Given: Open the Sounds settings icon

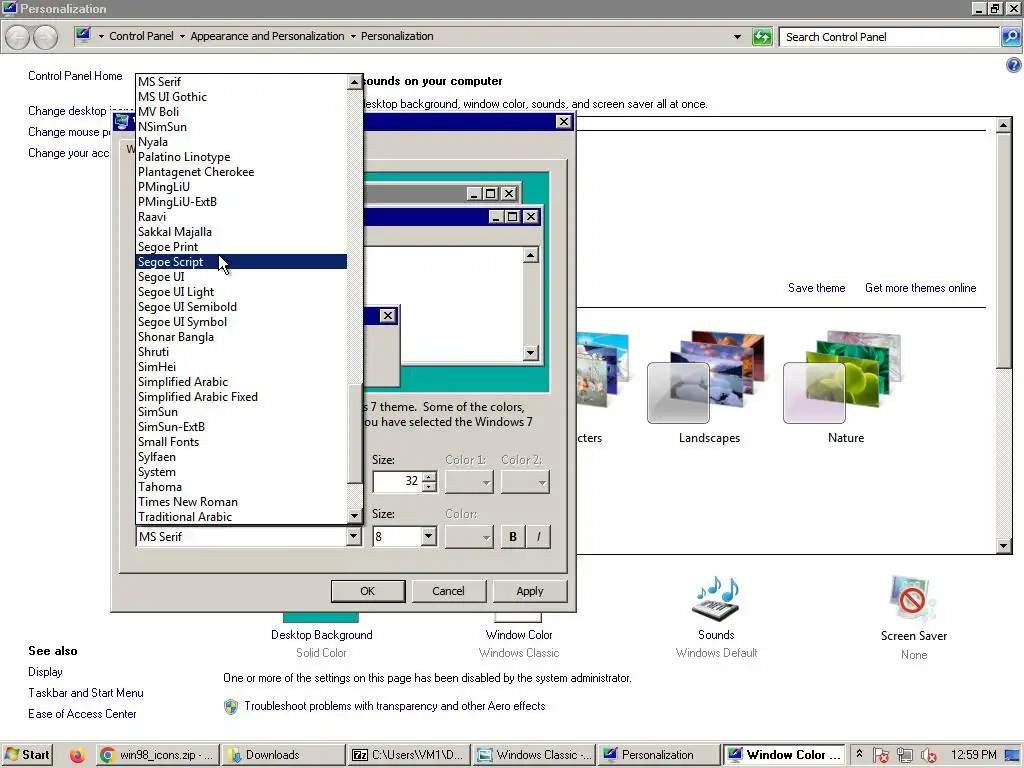Looking at the screenshot, I should (716, 599).
